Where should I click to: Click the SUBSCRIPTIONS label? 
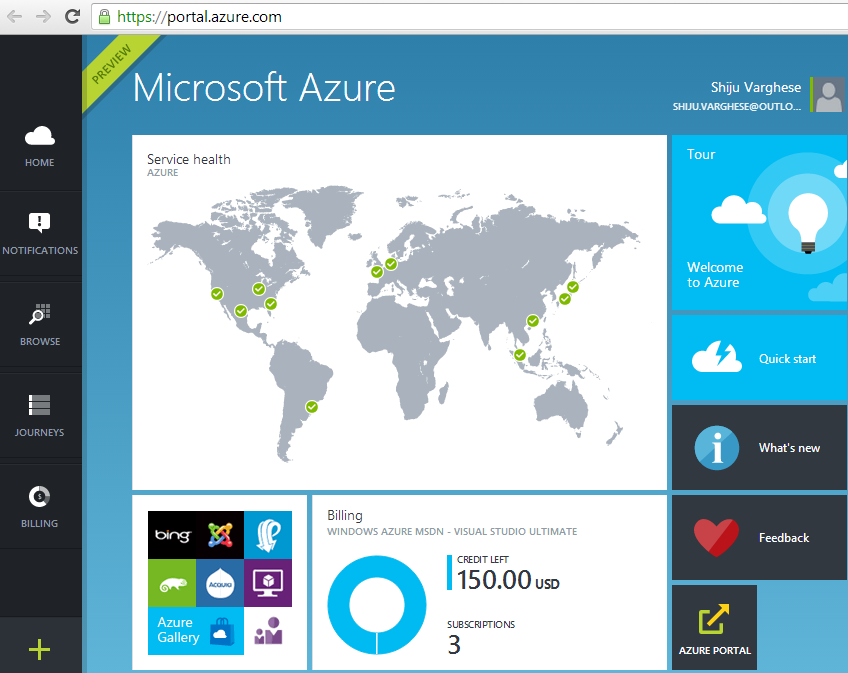481,625
